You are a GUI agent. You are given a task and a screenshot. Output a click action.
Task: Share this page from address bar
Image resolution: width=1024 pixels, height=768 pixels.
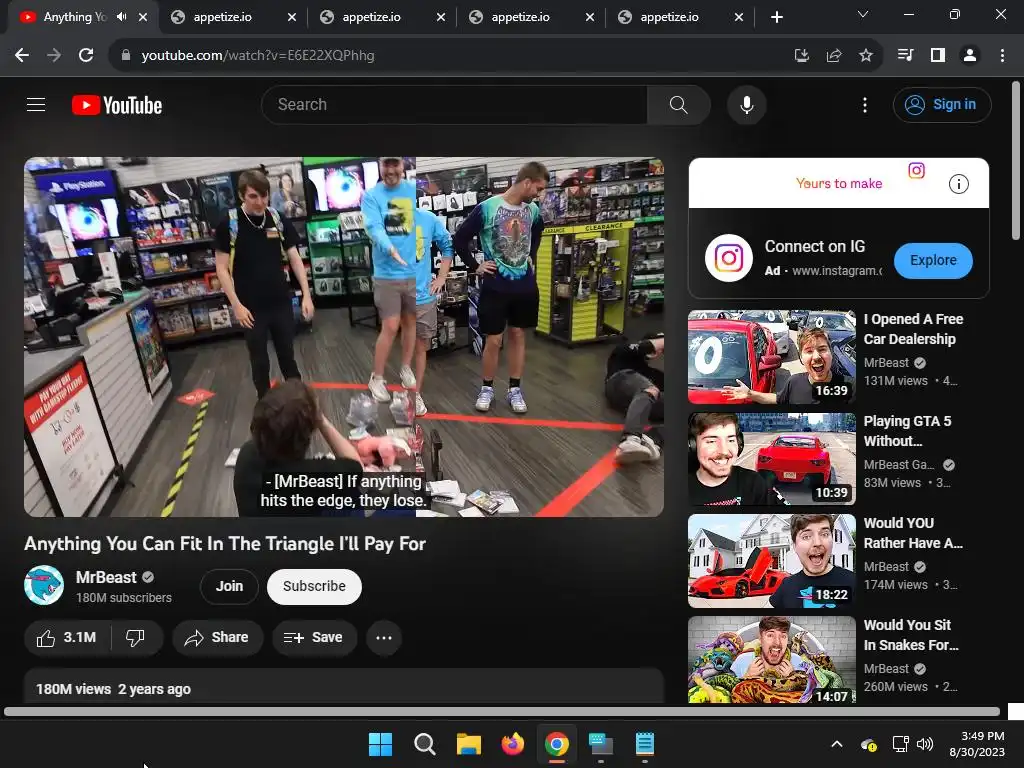coord(833,56)
